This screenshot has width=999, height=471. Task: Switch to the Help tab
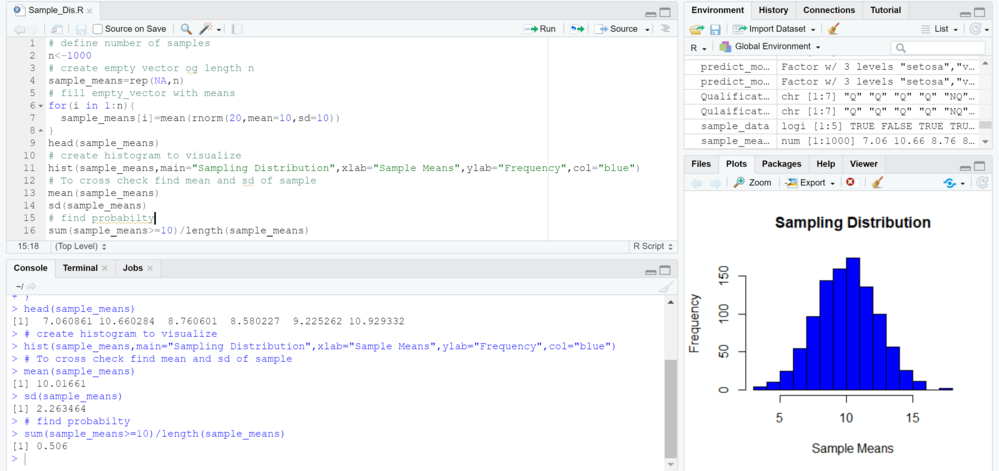coord(825,164)
